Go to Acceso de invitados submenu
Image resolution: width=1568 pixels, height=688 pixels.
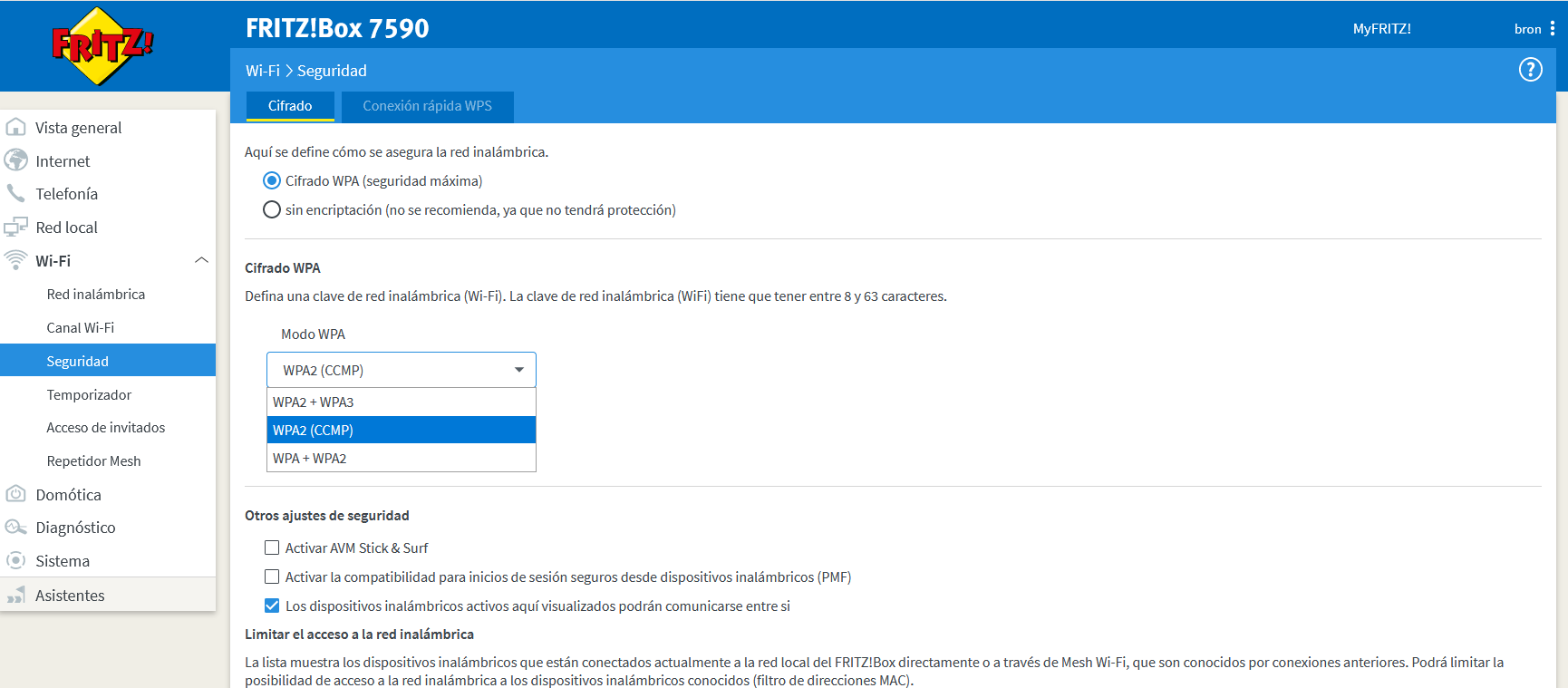pyautogui.click(x=108, y=427)
